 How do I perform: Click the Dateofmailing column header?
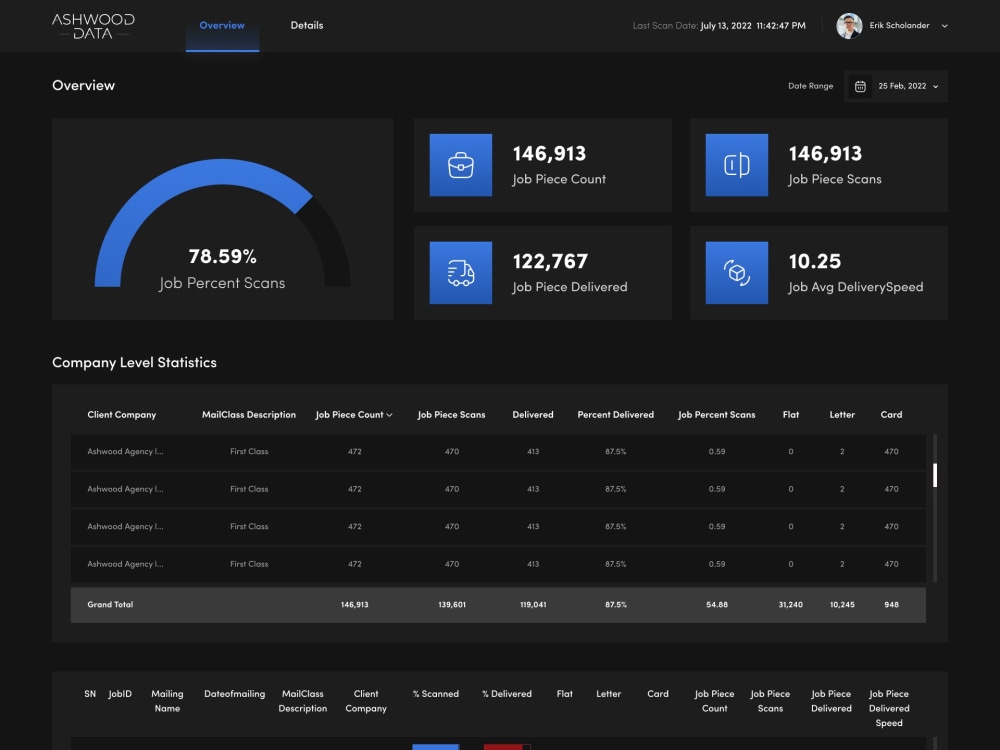point(234,694)
